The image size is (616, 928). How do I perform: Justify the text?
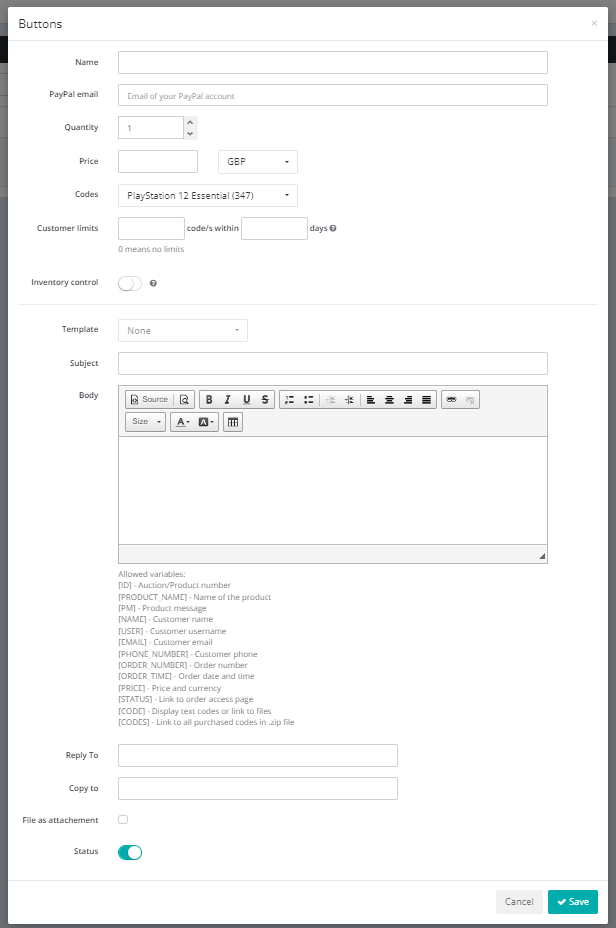tap(426, 399)
